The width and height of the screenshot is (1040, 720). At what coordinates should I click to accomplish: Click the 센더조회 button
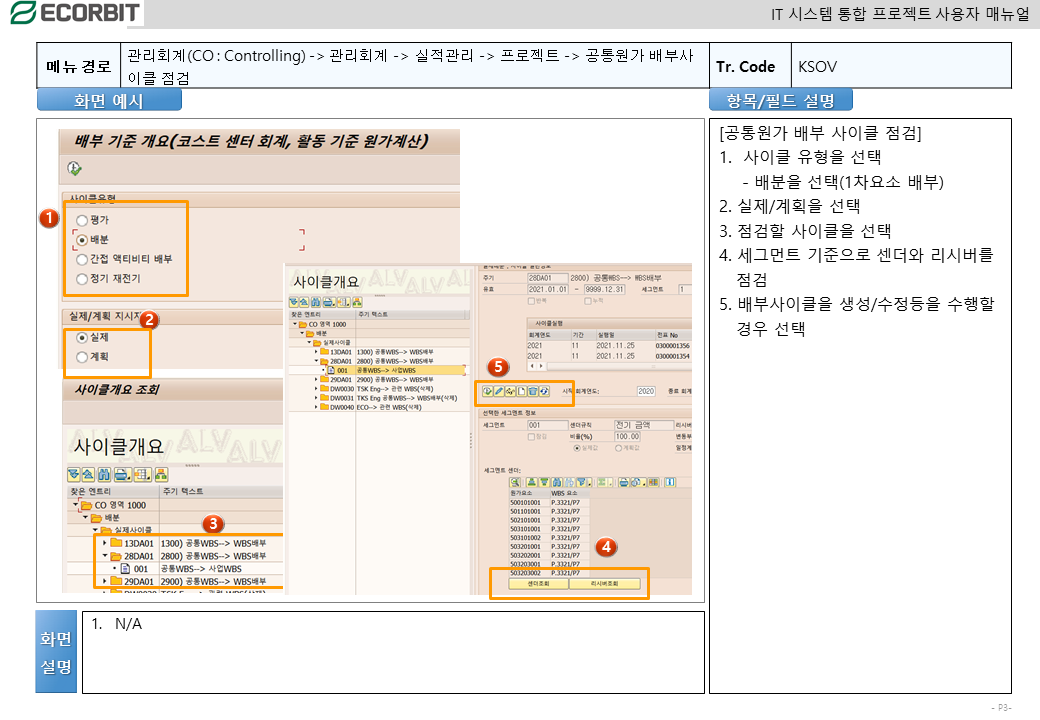coord(529,583)
